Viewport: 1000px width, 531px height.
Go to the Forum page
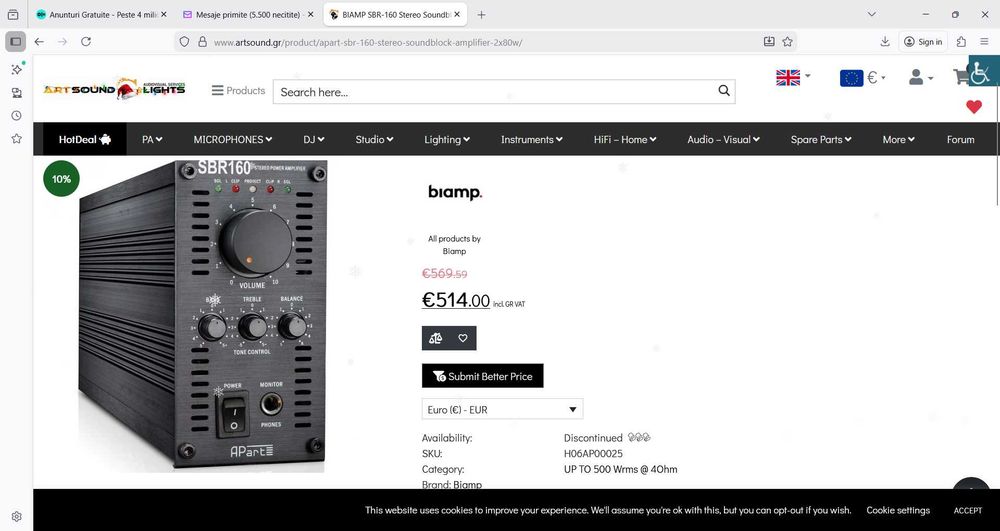(x=960, y=139)
